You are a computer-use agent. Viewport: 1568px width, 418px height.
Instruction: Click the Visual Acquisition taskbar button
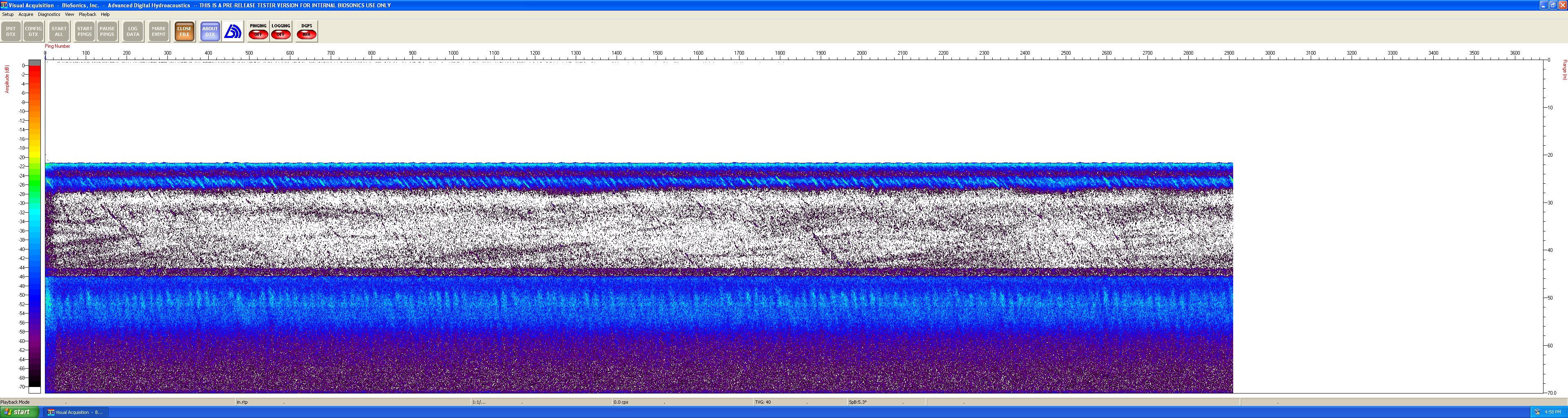(x=76, y=412)
